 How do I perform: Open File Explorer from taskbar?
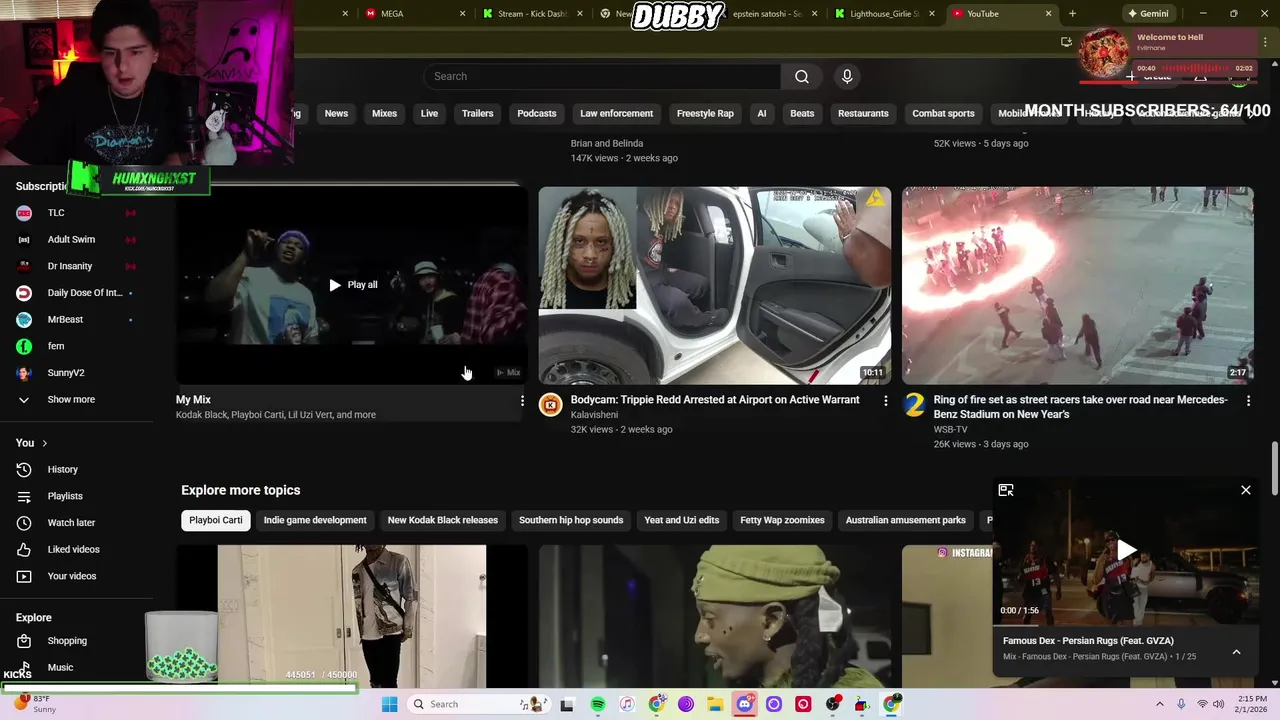pyautogui.click(x=715, y=704)
